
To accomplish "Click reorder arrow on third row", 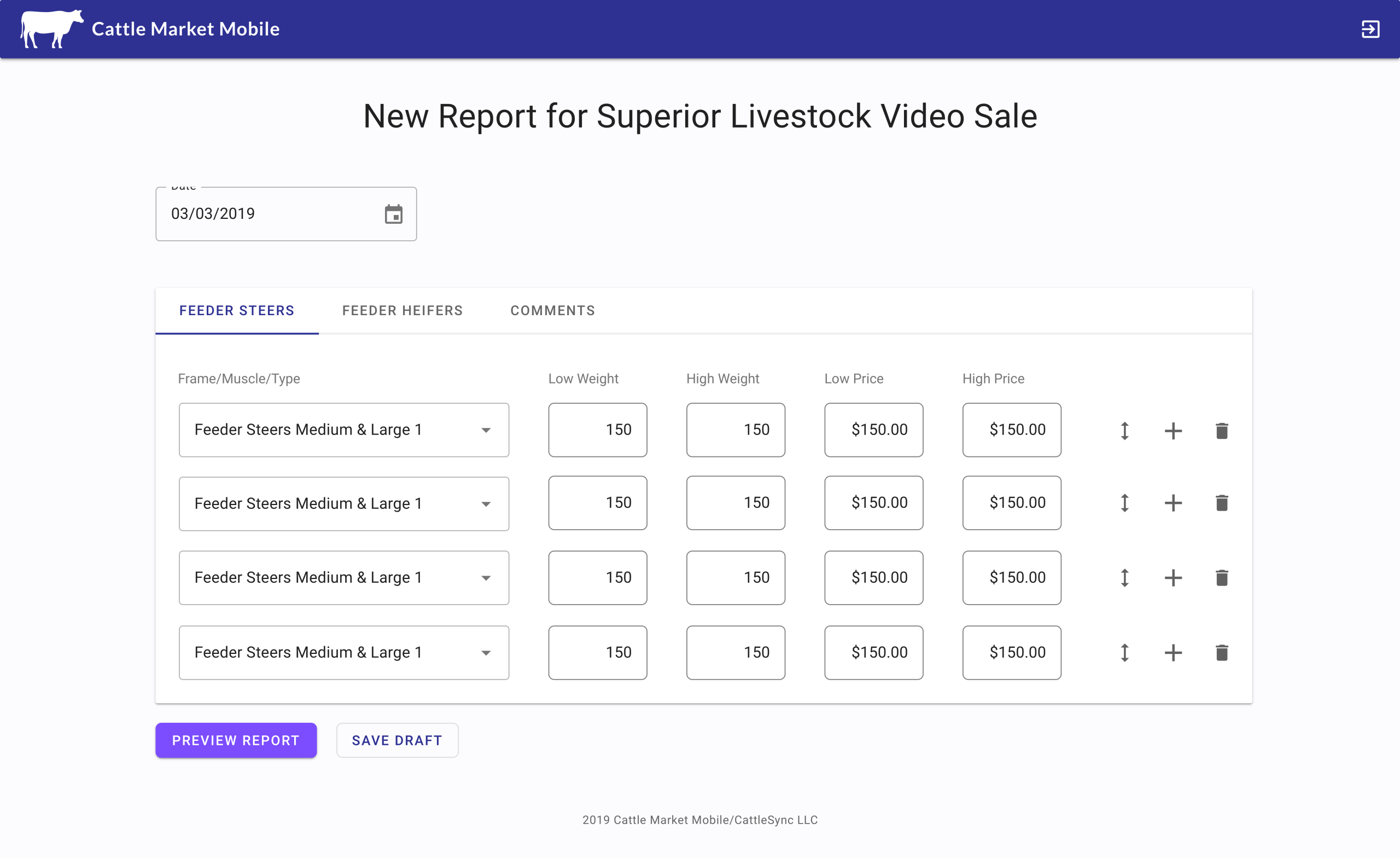I will [x=1124, y=578].
